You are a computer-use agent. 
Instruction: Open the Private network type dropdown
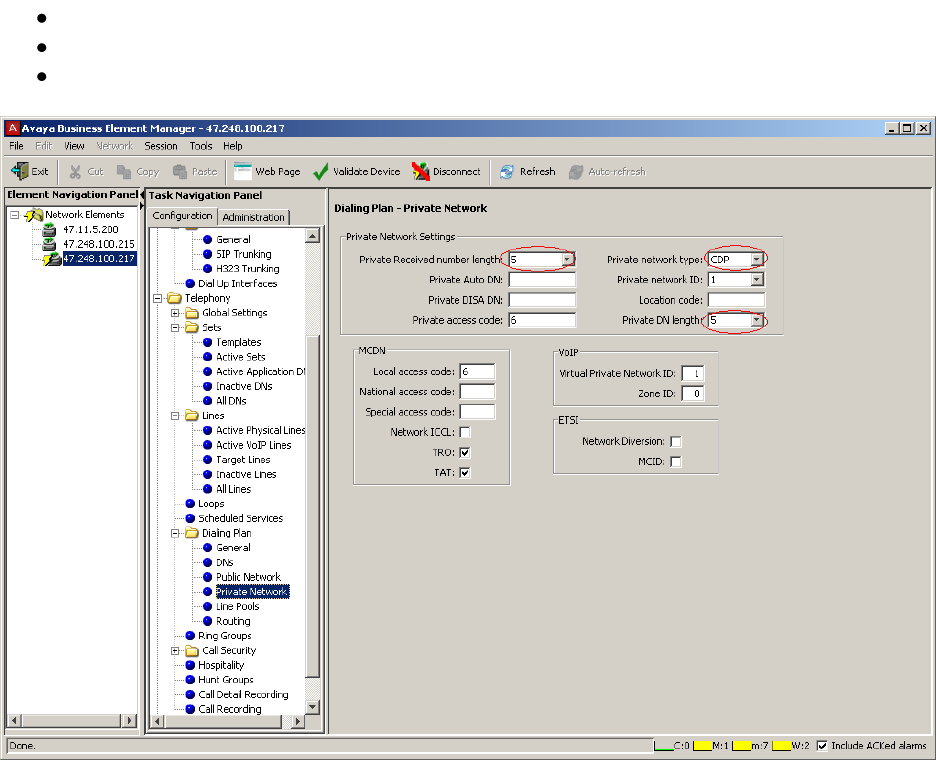coord(757,259)
